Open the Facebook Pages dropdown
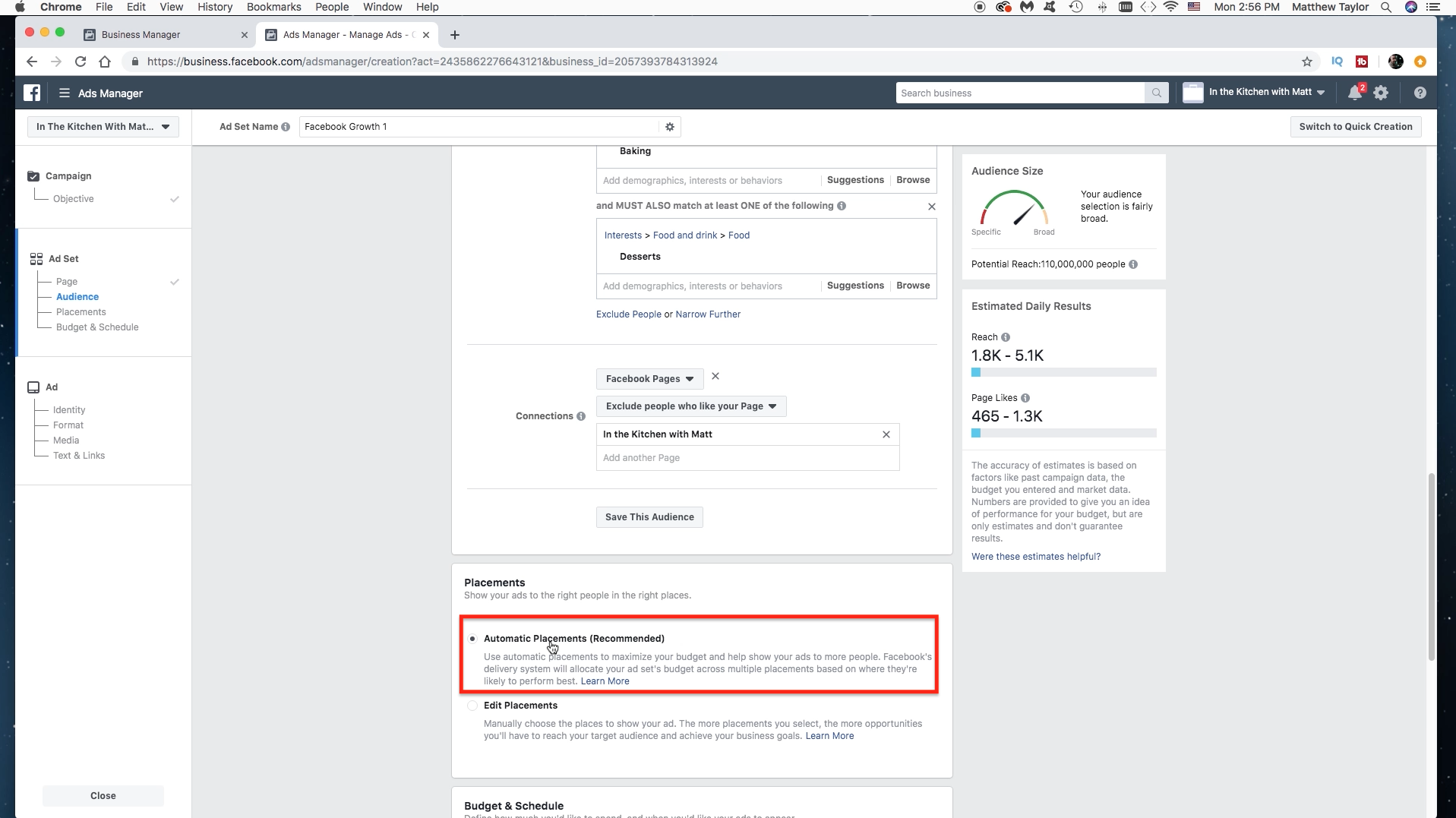1456x818 pixels. [x=650, y=379]
